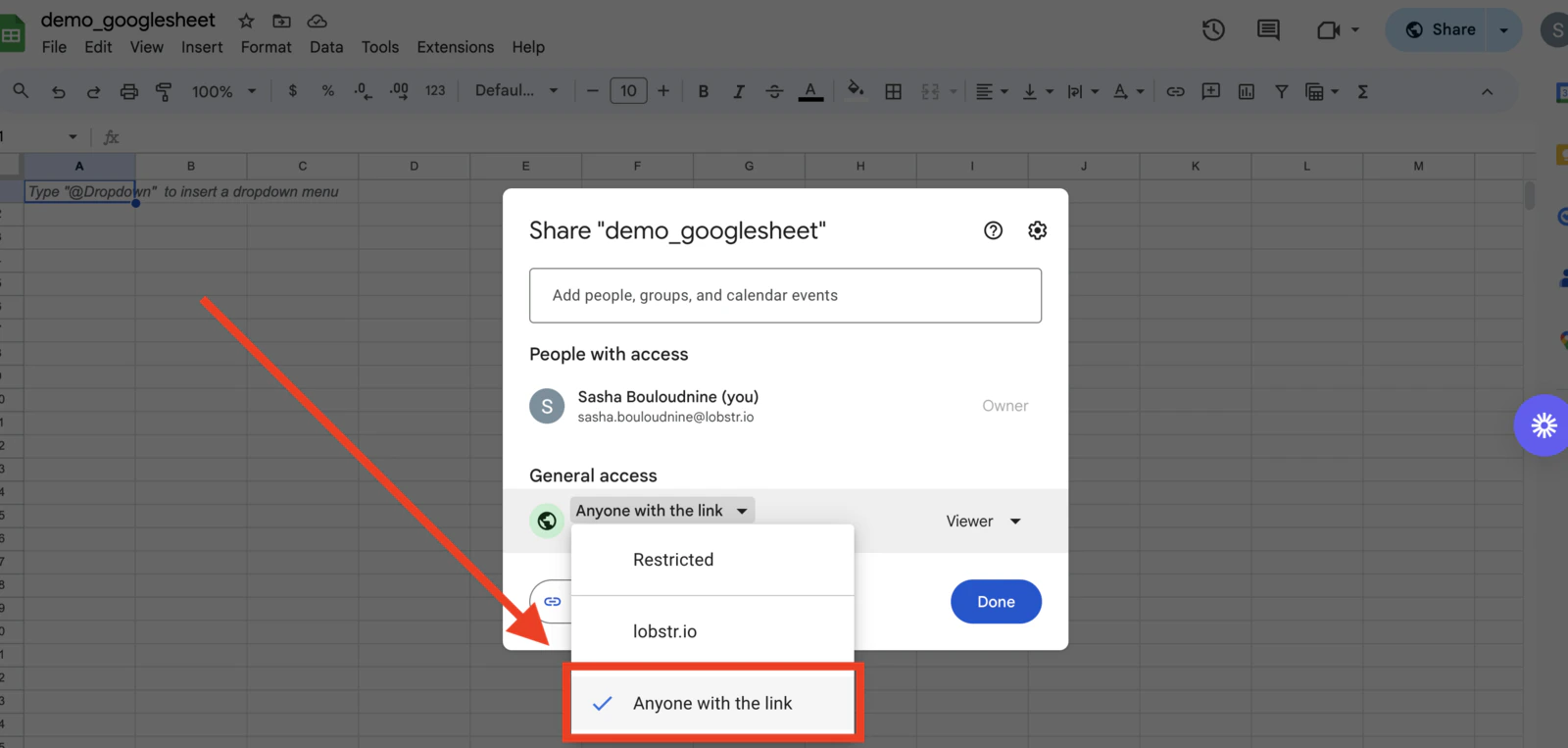The height and width of the screenshot is (748, 1568).
Task: Open the Data menu
Action: coord(326,47)
